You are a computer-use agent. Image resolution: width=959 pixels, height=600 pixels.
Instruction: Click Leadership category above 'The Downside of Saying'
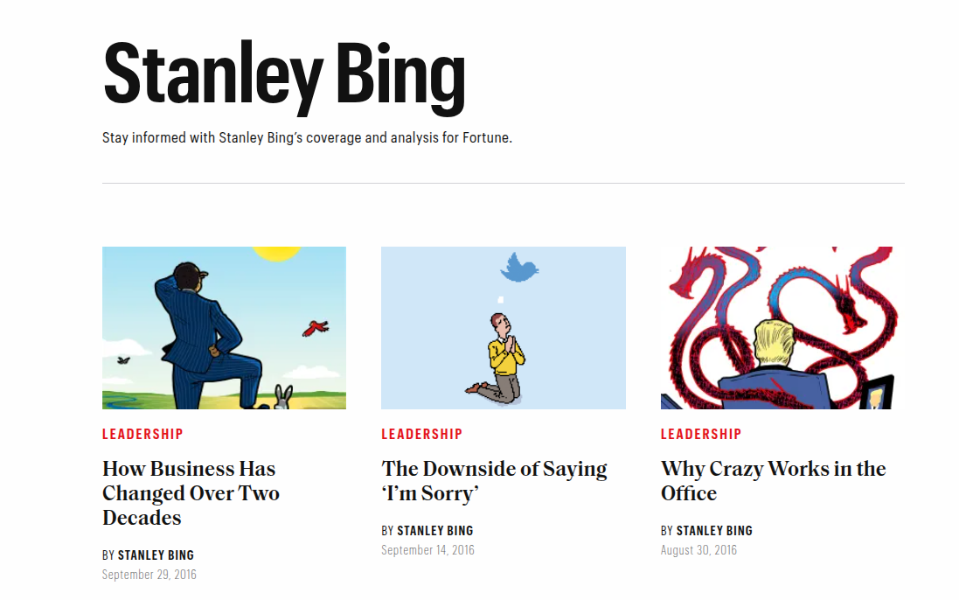click(x=422, y=434)
